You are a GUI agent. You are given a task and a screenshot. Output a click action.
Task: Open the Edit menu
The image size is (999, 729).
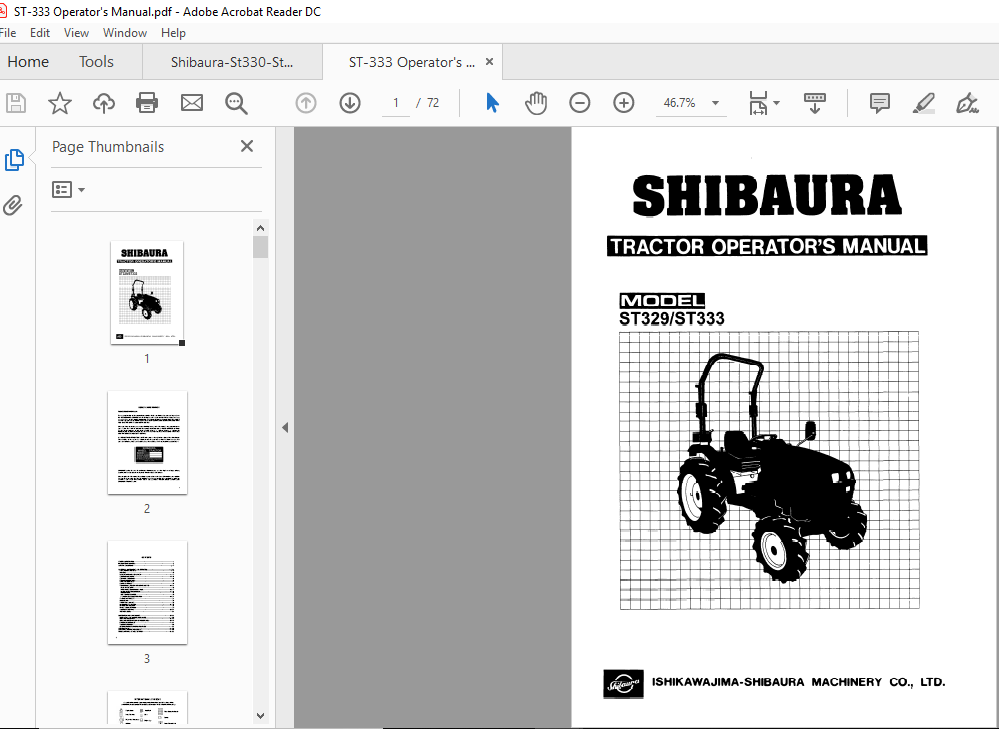coord(40,32)
